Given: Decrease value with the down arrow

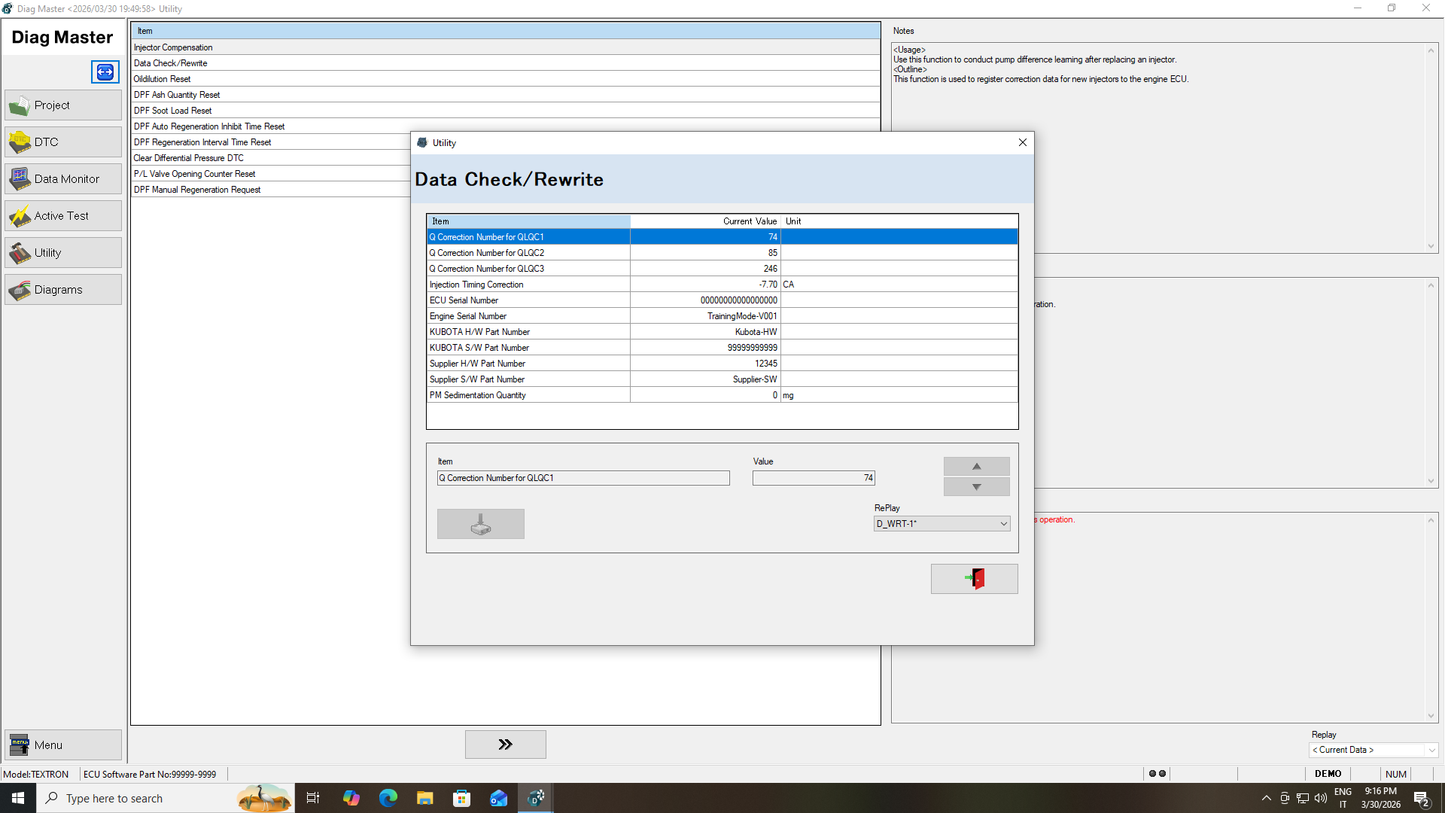Looking at the screenshot, I should click(976, 487).
